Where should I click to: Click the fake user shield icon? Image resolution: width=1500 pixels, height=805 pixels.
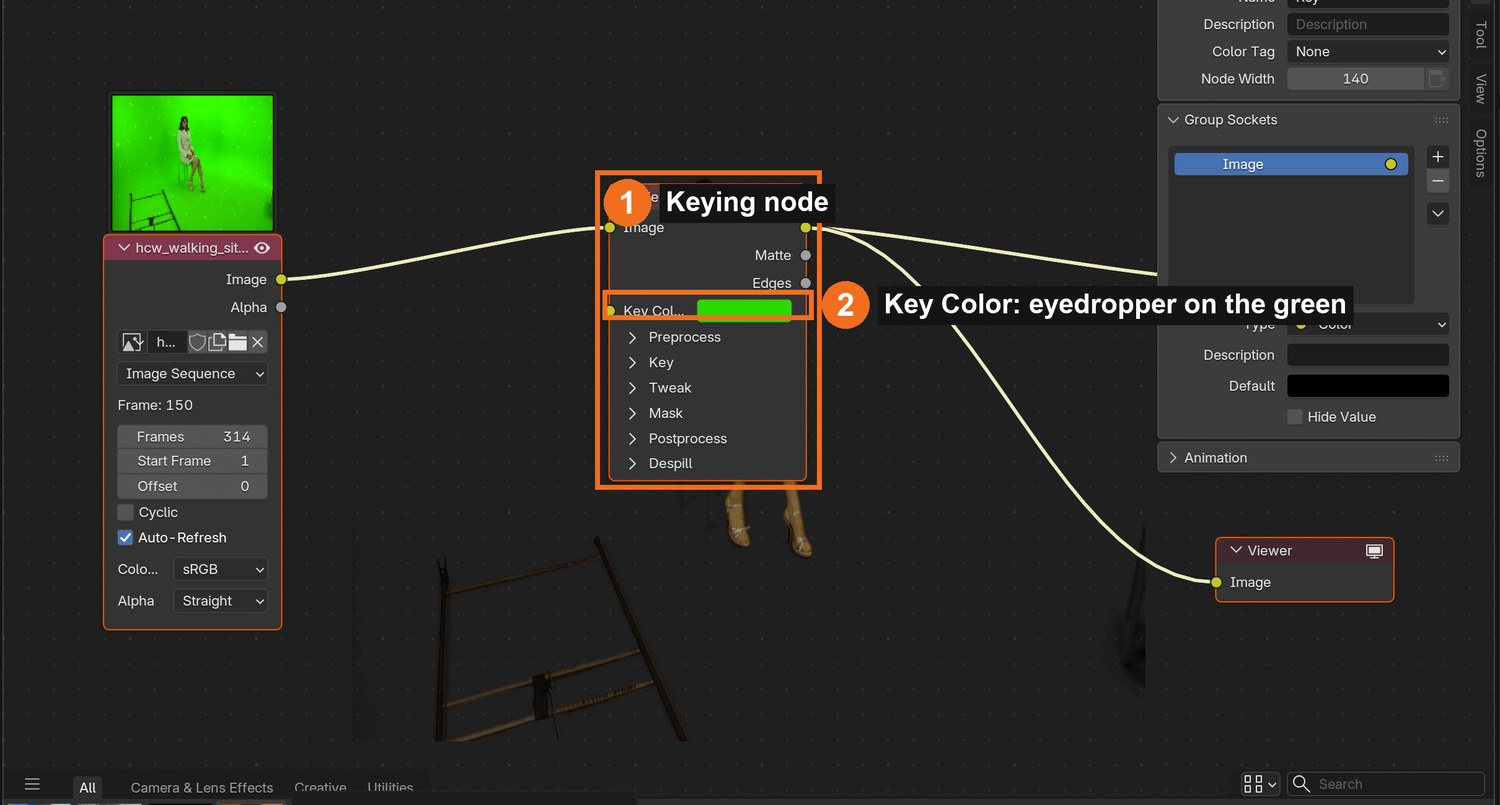pyautogui.click(x=197, y=342)
